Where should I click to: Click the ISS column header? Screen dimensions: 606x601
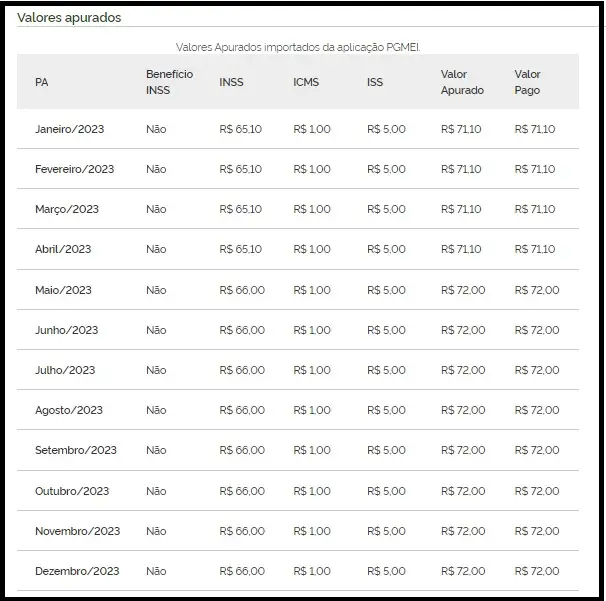(x=375, y=82)
